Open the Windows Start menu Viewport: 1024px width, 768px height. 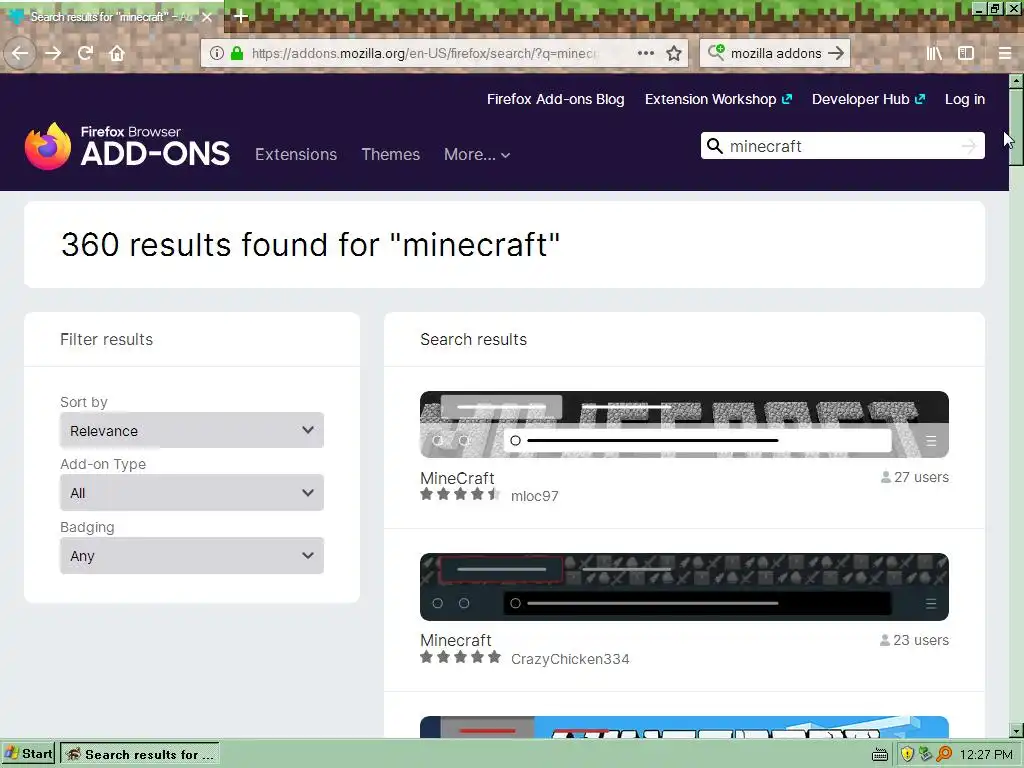(x=28, y=754)
